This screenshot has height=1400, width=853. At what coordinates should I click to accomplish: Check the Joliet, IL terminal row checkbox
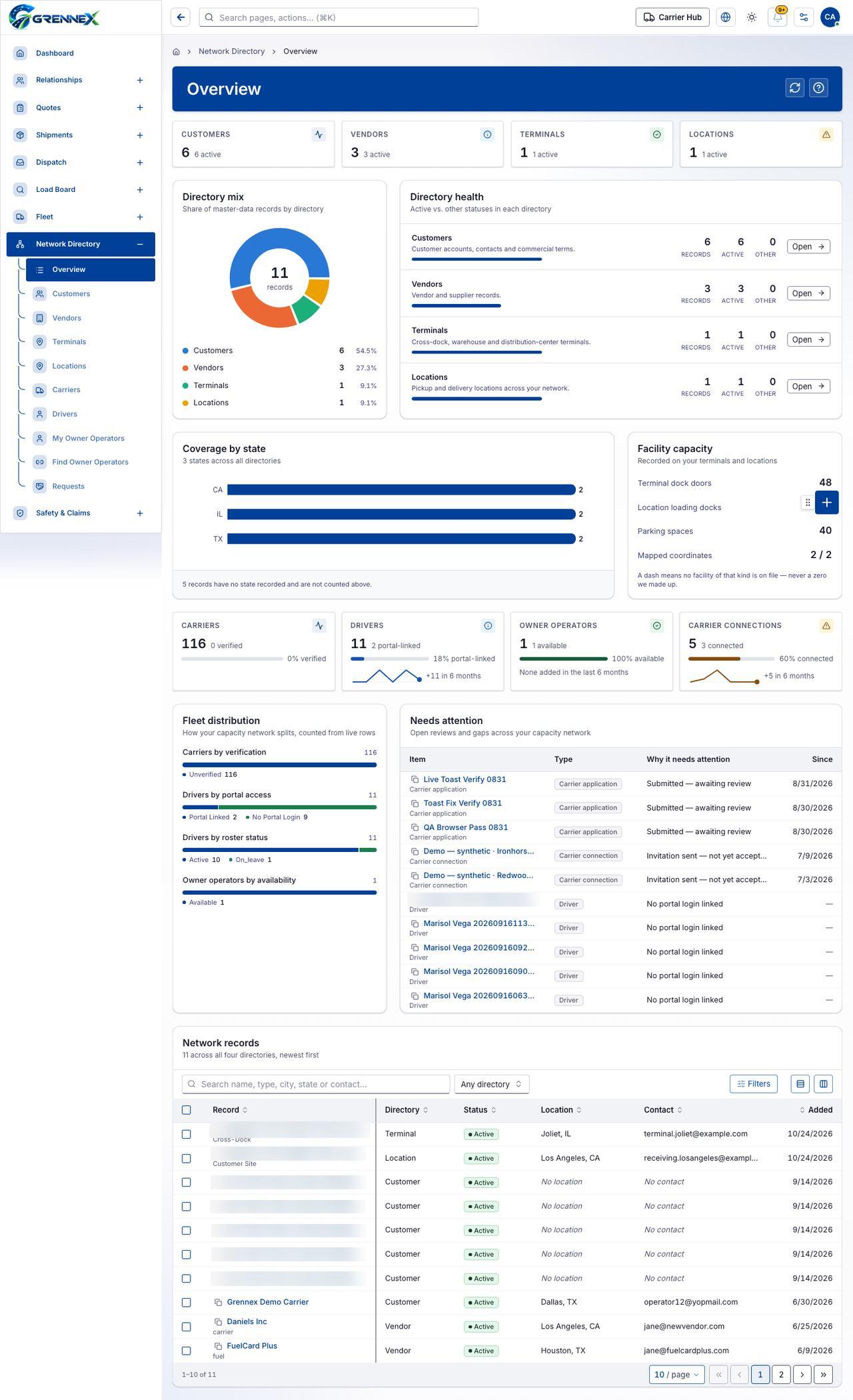pyautogui.click(x=187, y=1134)
